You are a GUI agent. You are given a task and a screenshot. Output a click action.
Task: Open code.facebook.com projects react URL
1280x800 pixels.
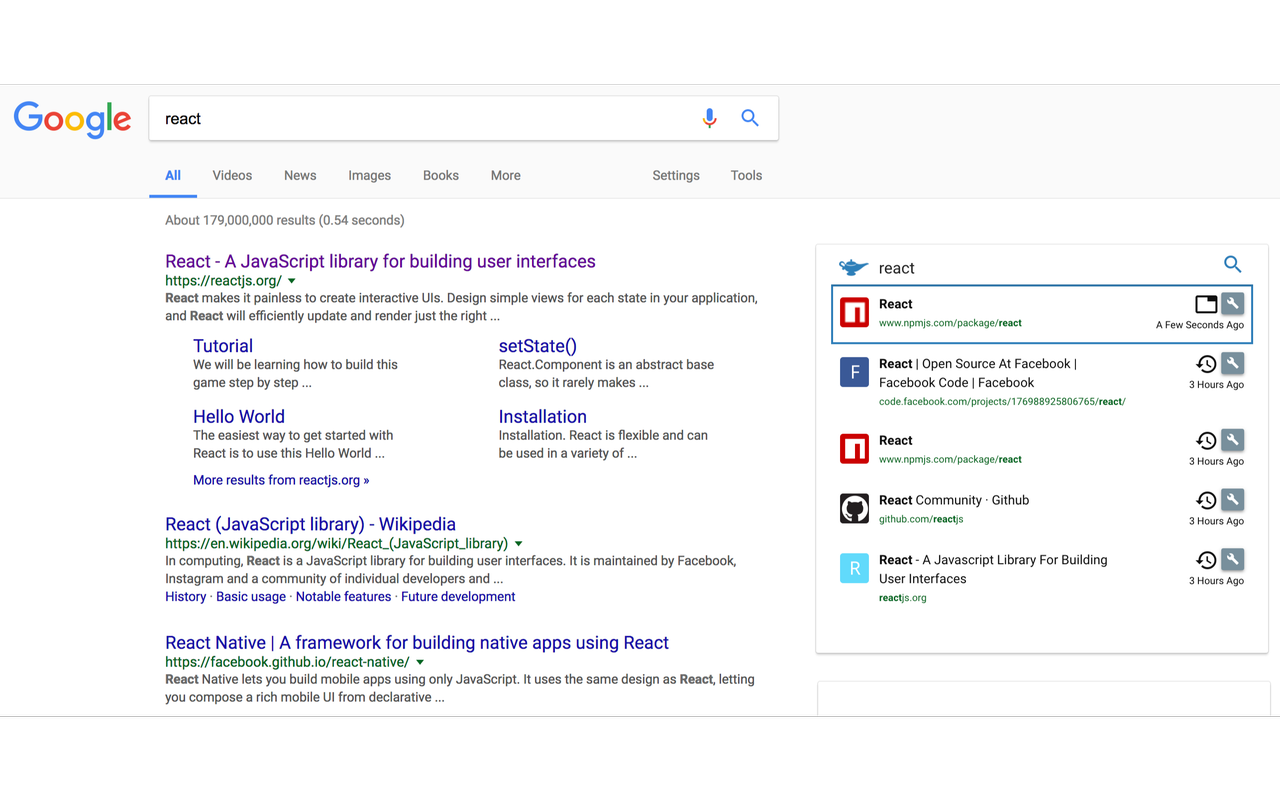coord(1002,401)
